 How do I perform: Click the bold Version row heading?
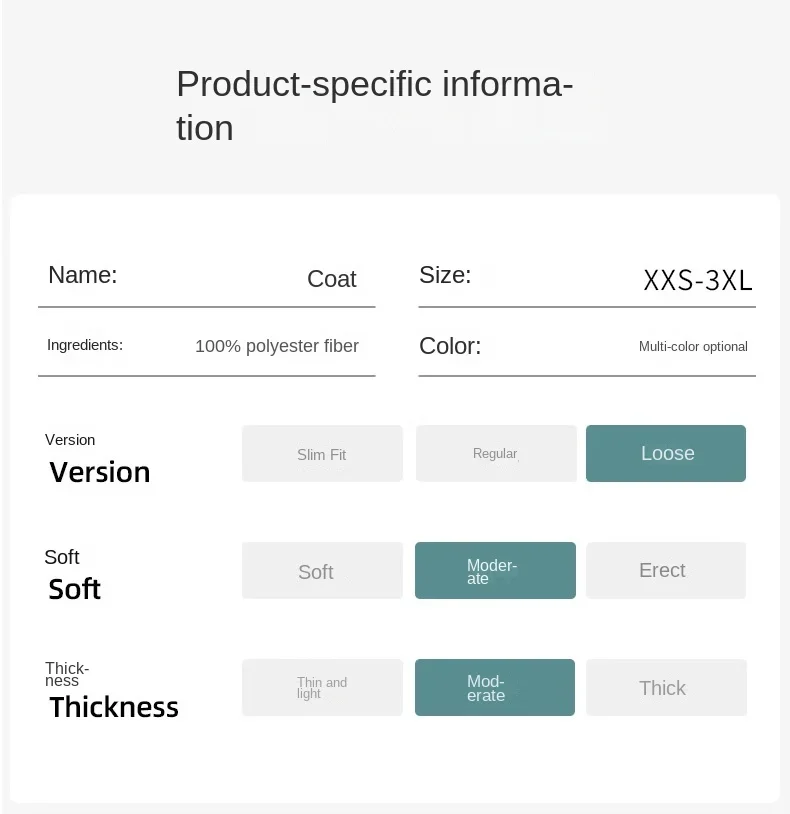click(100, 472)
